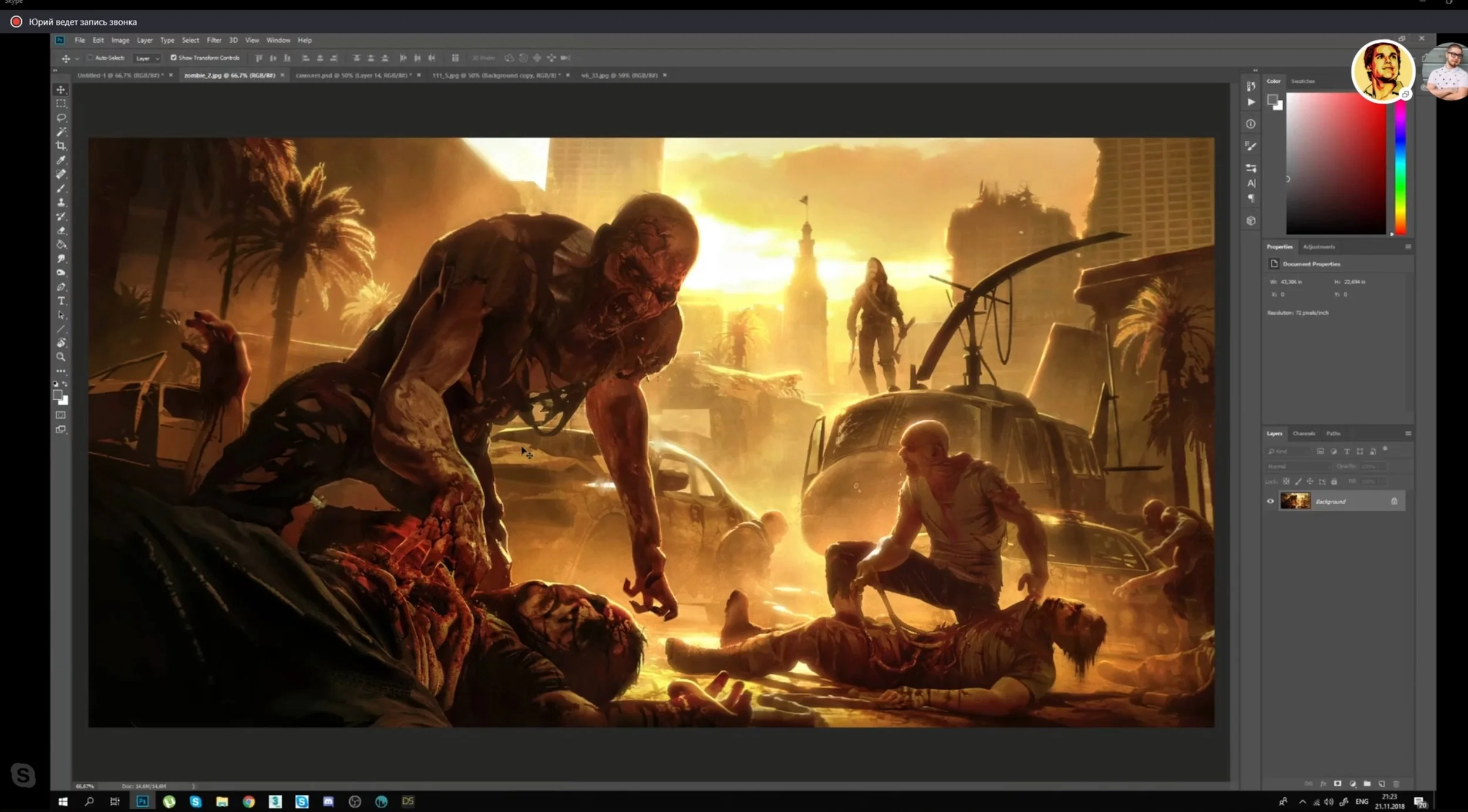Image resolution: width=1468 pixels, height=812 pixels.
Task: Hide the Background layer eye icon
Action: [1270, 501]
